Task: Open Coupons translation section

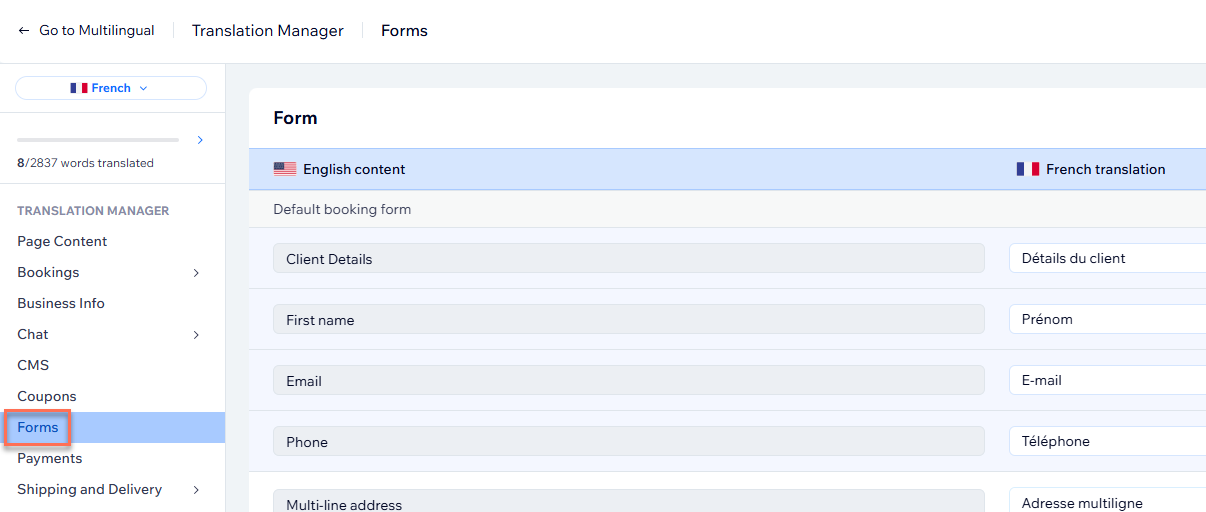Action: click(47, 396)
